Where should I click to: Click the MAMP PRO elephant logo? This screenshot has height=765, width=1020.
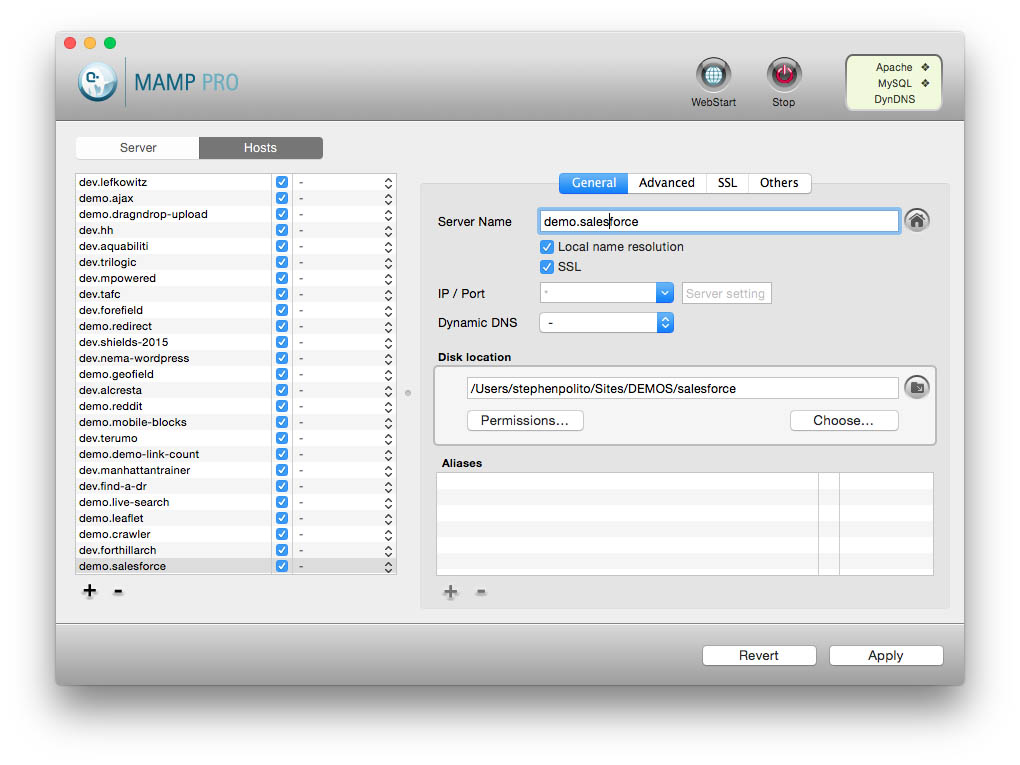(98, 82)
